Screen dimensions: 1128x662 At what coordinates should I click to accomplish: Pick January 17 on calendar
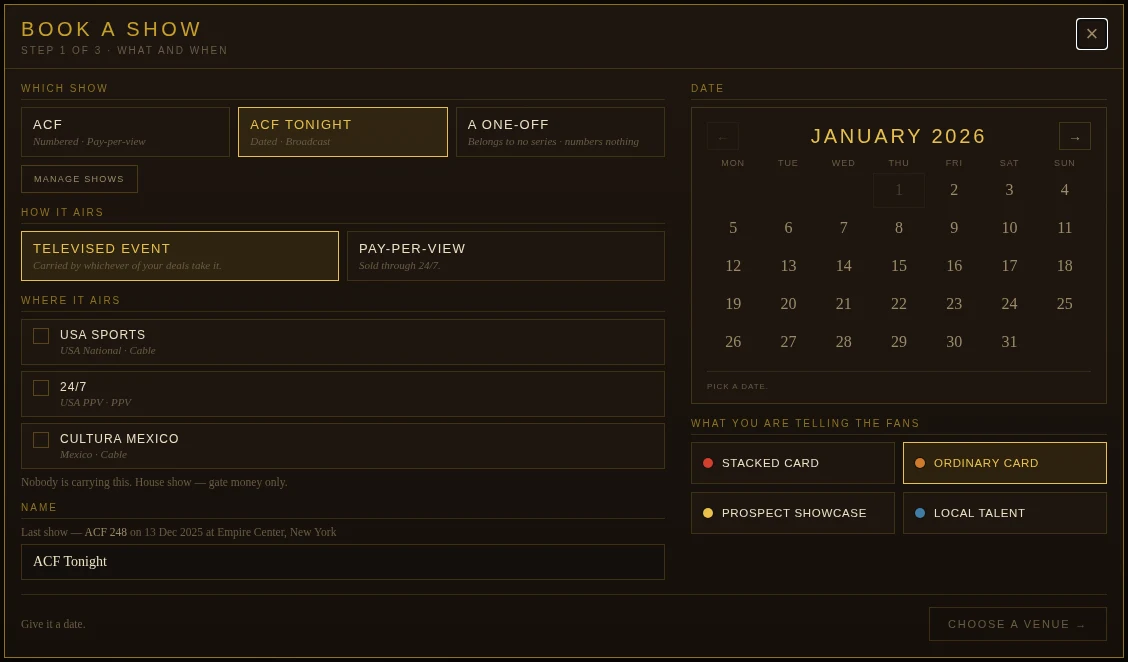1009,266
